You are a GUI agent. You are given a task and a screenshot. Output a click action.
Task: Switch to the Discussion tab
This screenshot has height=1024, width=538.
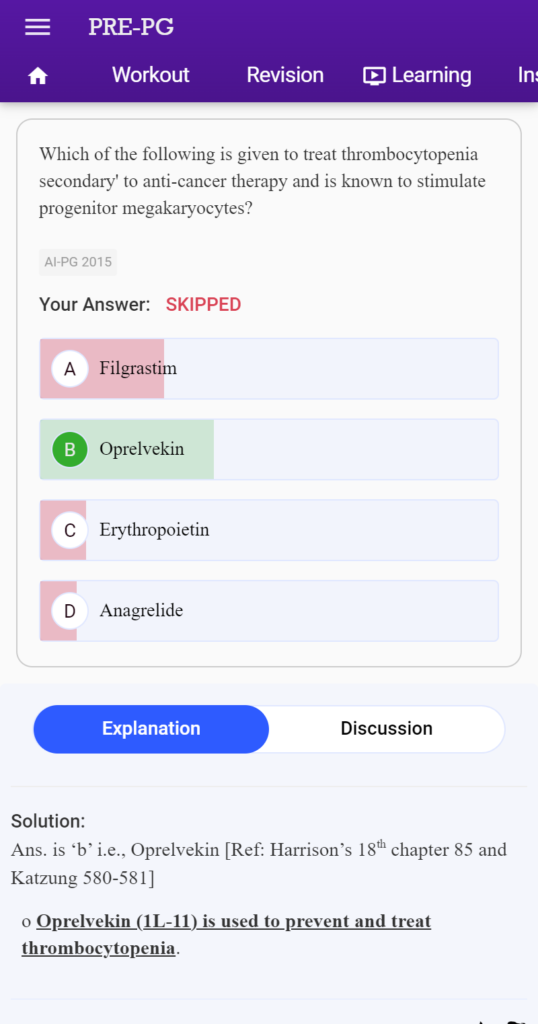(x=387, y=729)
